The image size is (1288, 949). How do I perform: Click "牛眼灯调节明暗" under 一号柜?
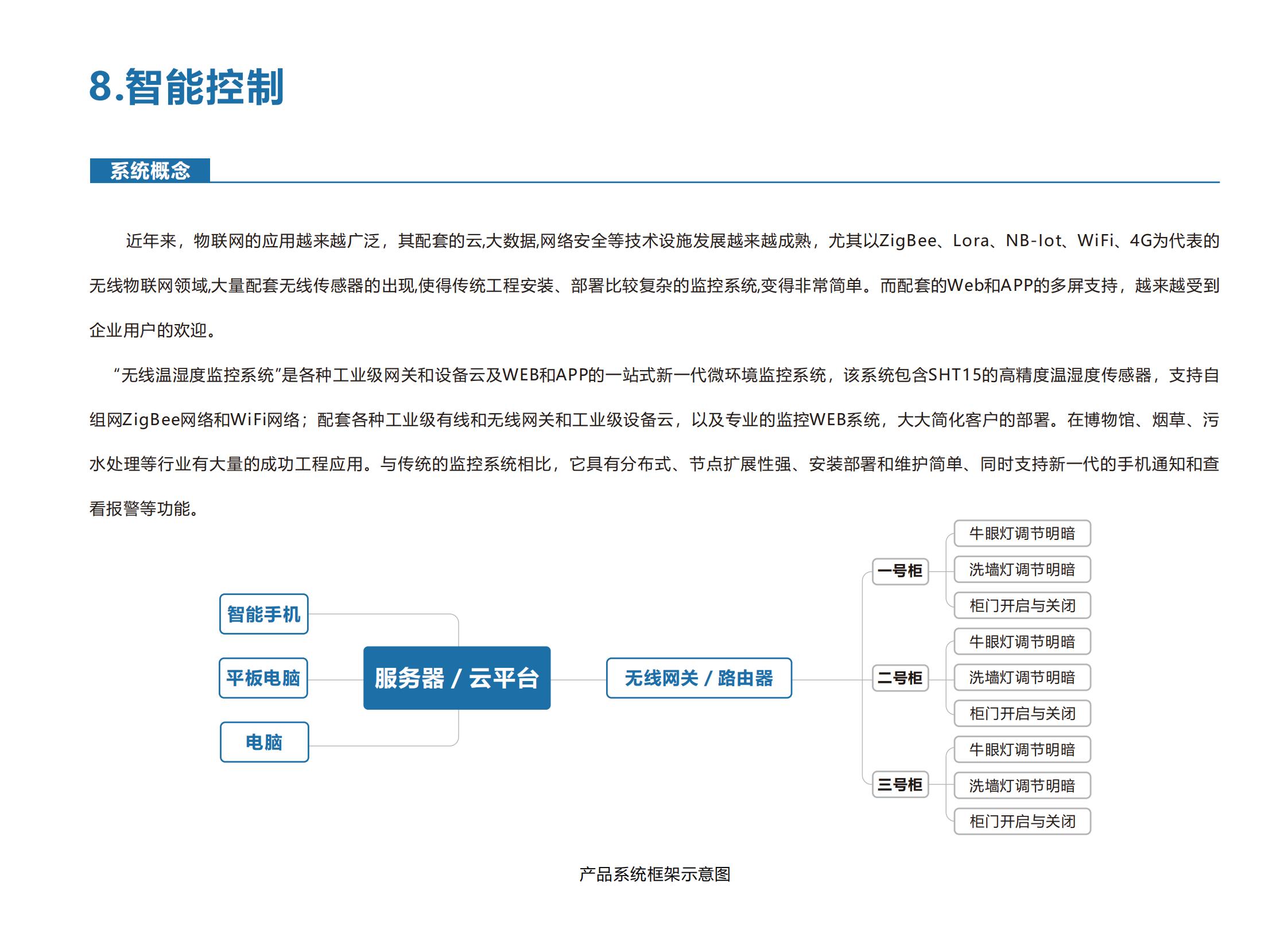click(1022, 533)
